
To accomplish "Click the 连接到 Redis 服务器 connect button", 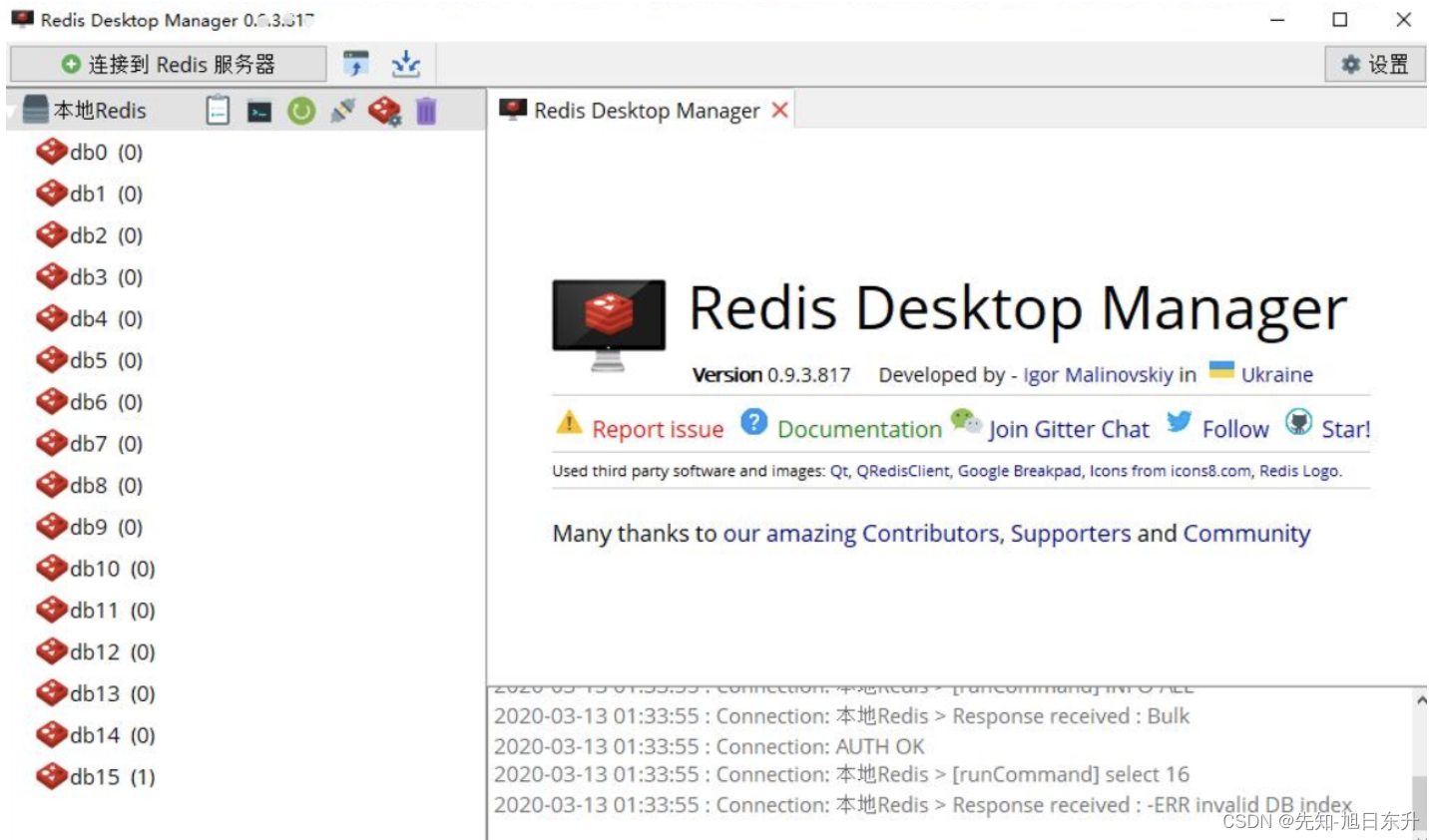I will 168,64.
